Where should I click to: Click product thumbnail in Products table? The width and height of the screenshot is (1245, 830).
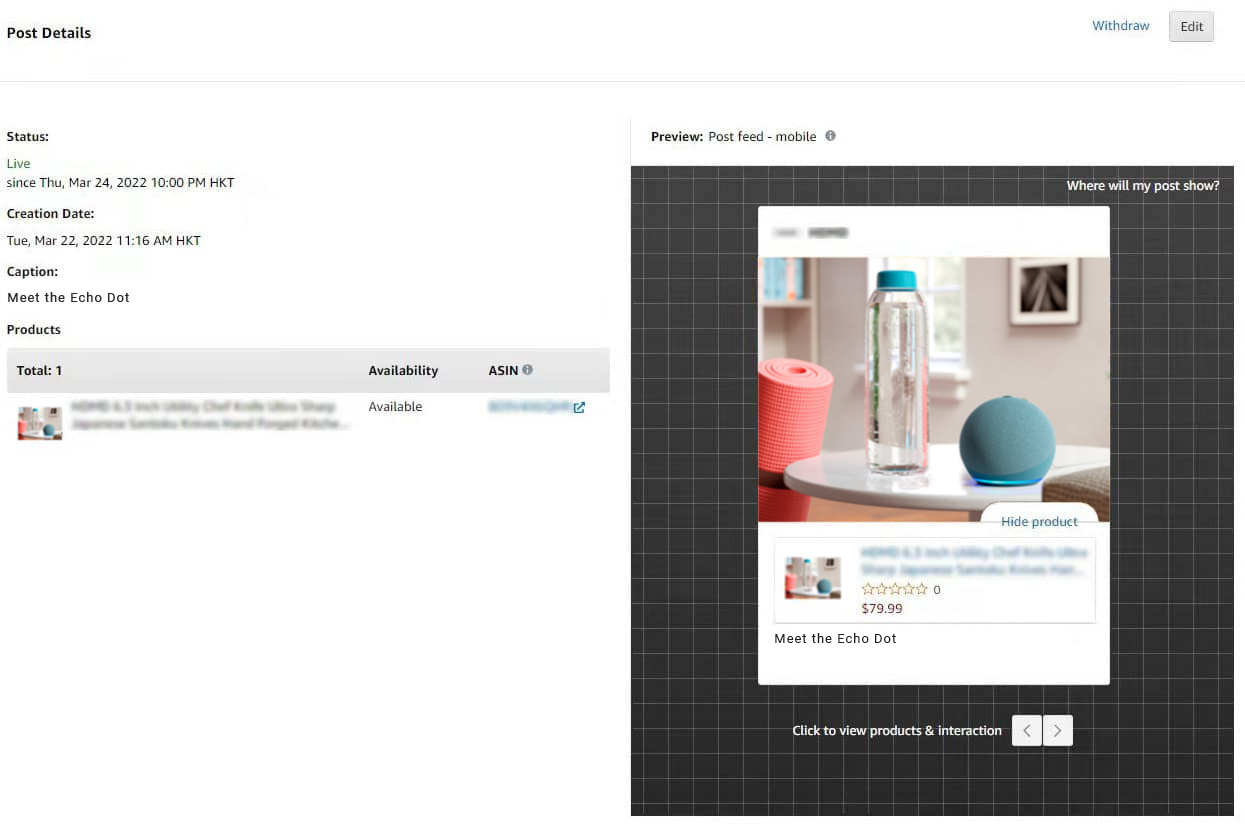pyautogui.click(x=40, y=422)
